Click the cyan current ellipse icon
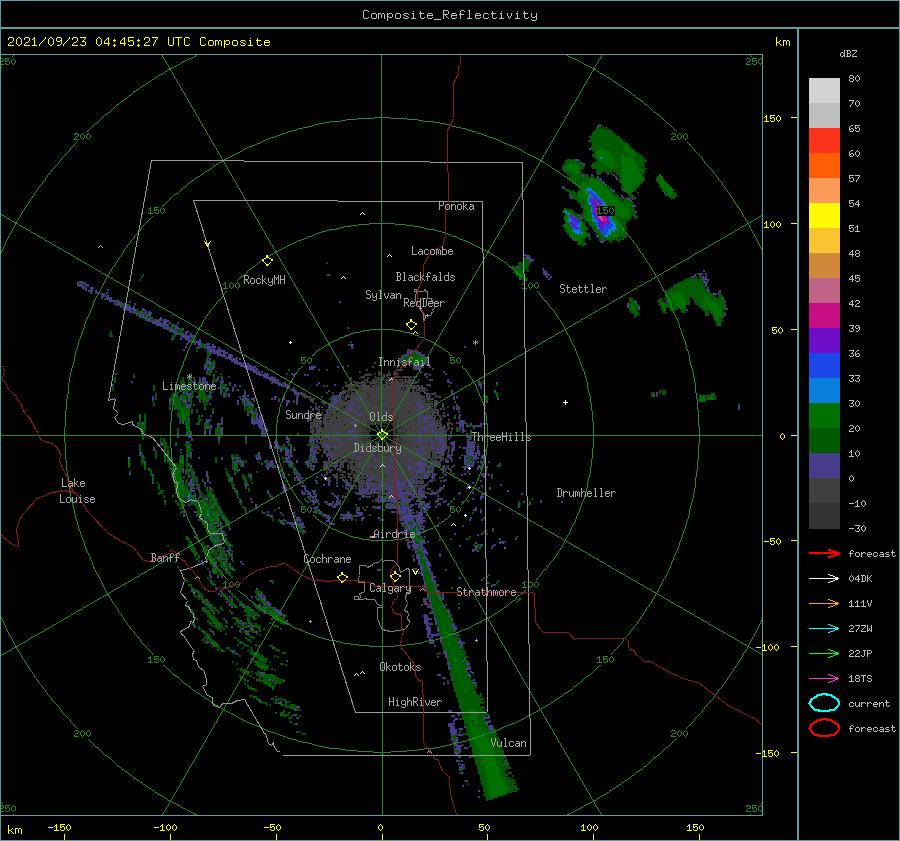 tap(824, 703)
